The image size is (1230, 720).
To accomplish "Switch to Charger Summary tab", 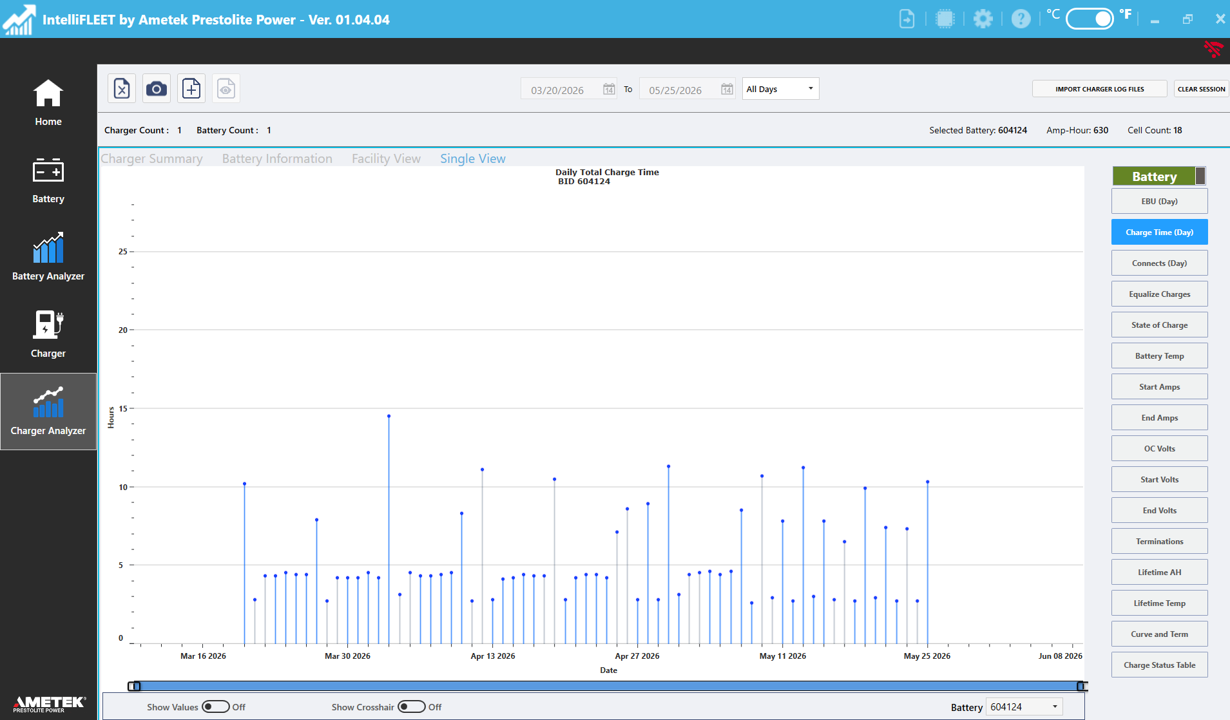I will coord(152,158).
